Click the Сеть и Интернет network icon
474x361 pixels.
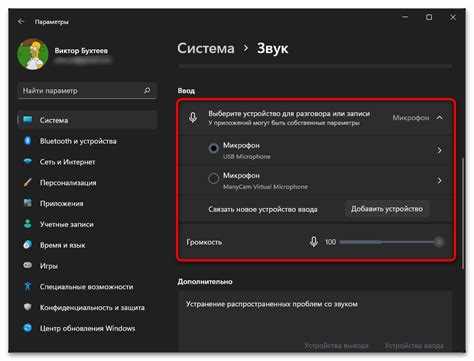(28, 161)
